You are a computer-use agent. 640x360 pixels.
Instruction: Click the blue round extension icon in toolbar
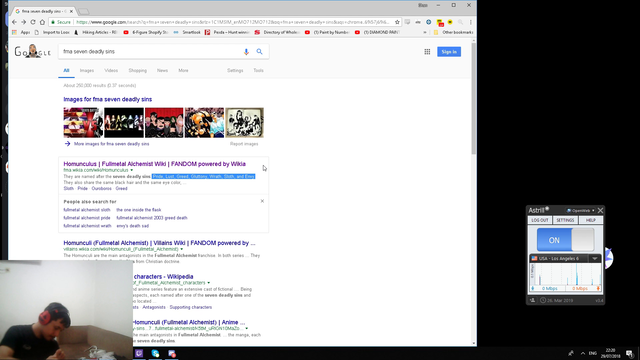[x=429, y=22]
